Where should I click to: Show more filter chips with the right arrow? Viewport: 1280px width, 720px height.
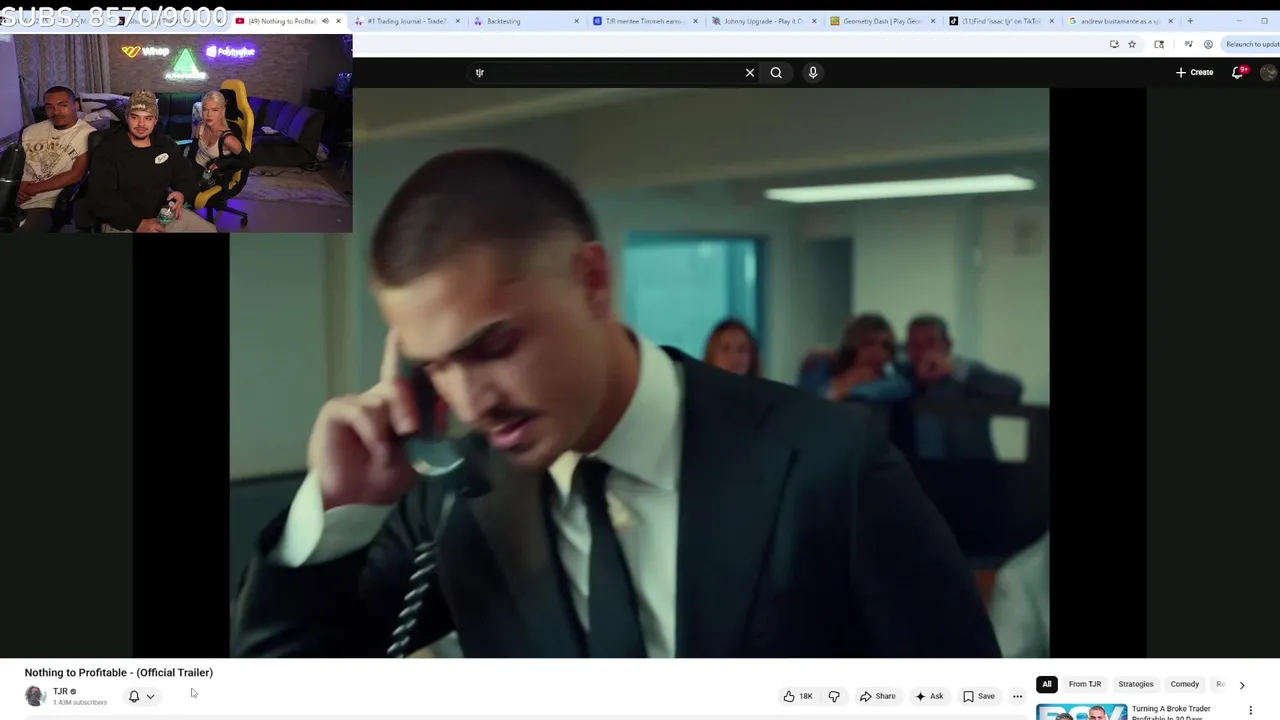[1242, 685]
